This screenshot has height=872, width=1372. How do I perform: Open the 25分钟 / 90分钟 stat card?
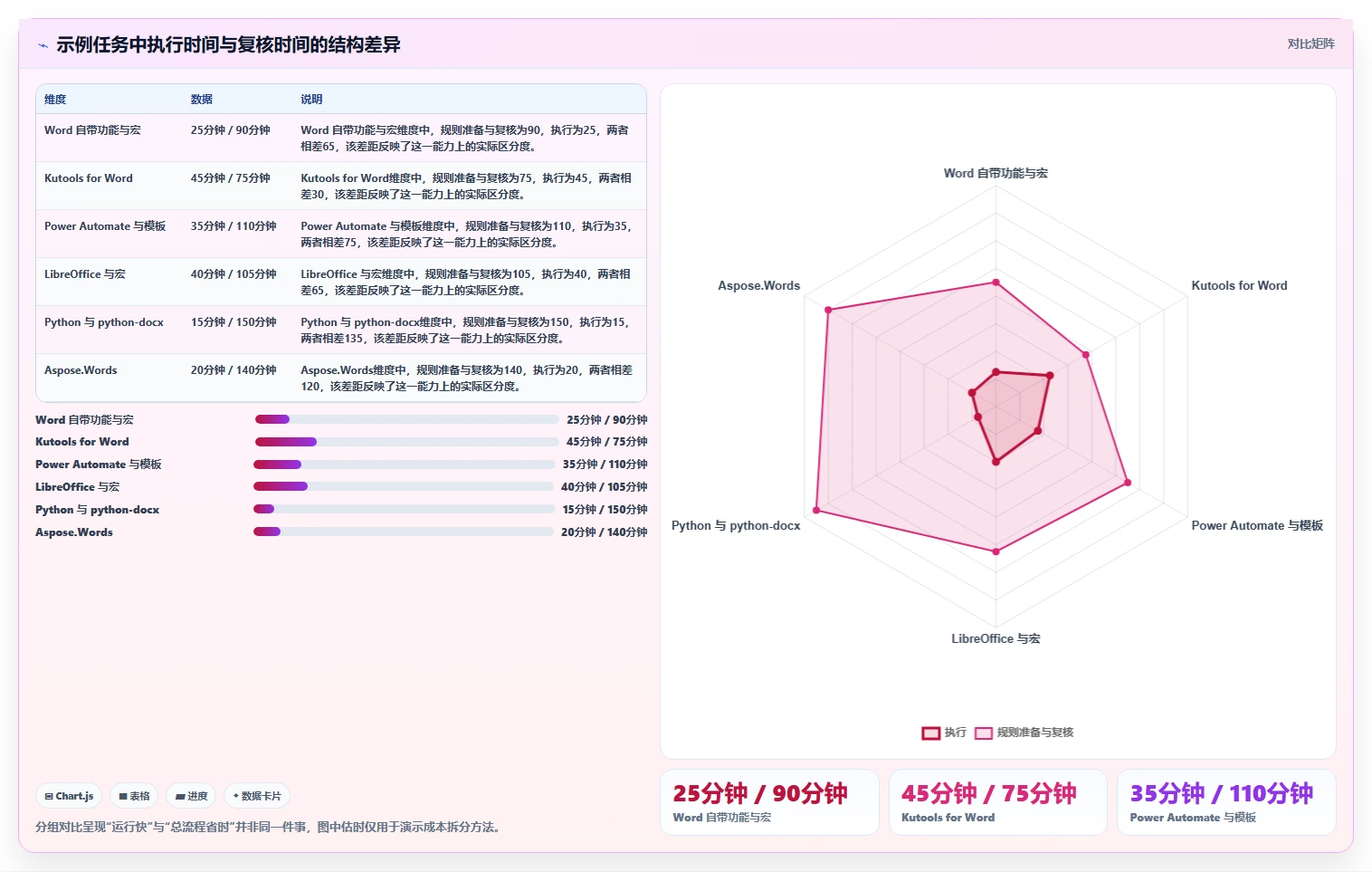click(769, 802)
